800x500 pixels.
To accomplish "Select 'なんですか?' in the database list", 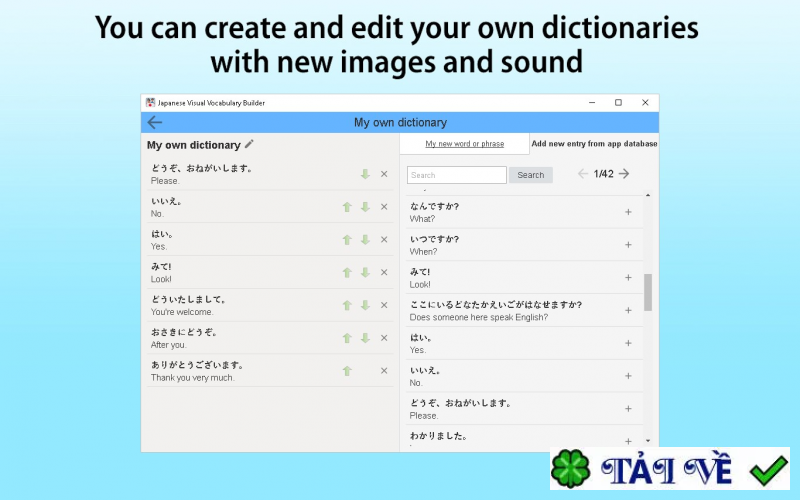I will (x=524, y=212).
